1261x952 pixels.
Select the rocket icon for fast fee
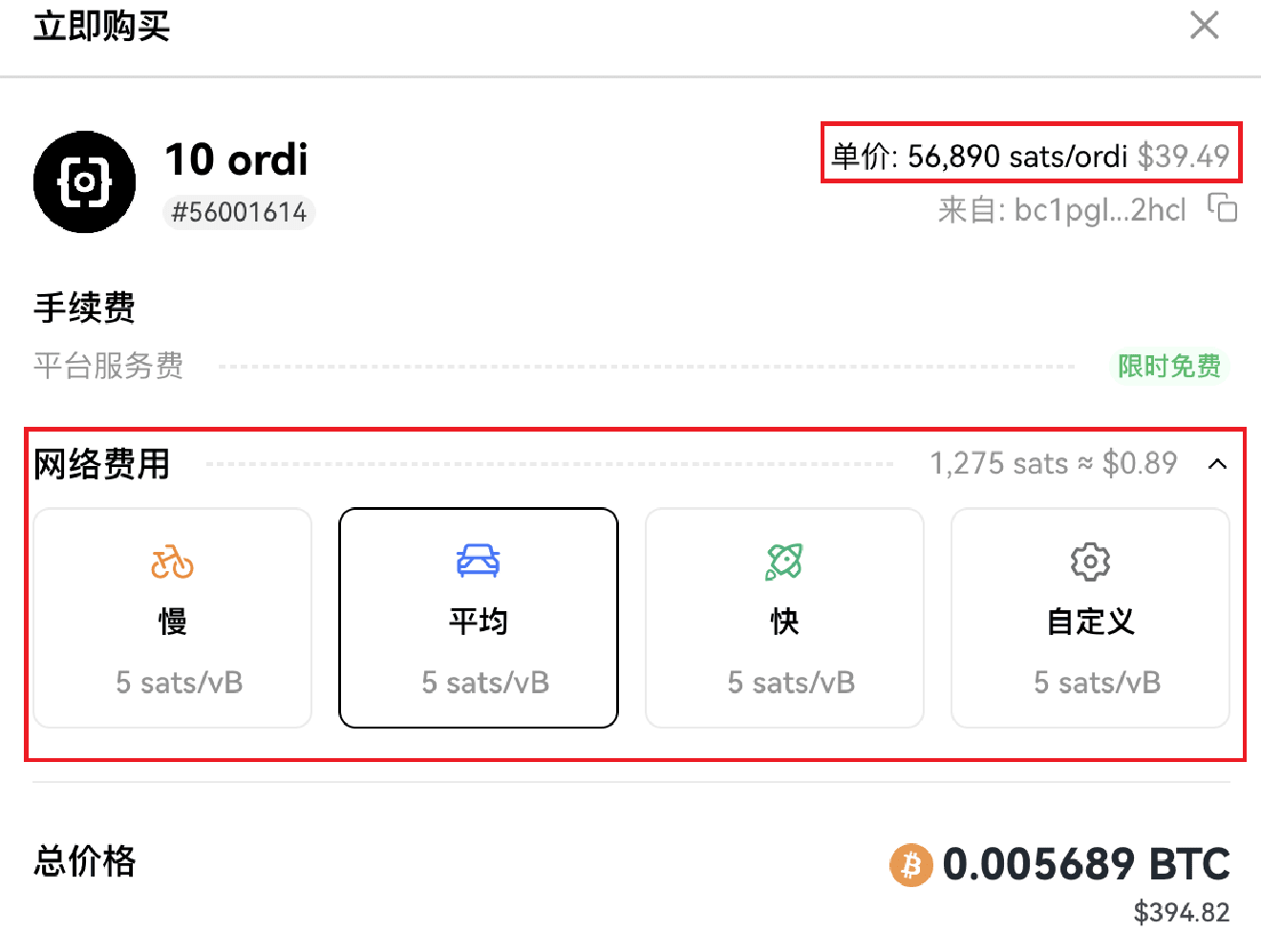click(784, 561)
